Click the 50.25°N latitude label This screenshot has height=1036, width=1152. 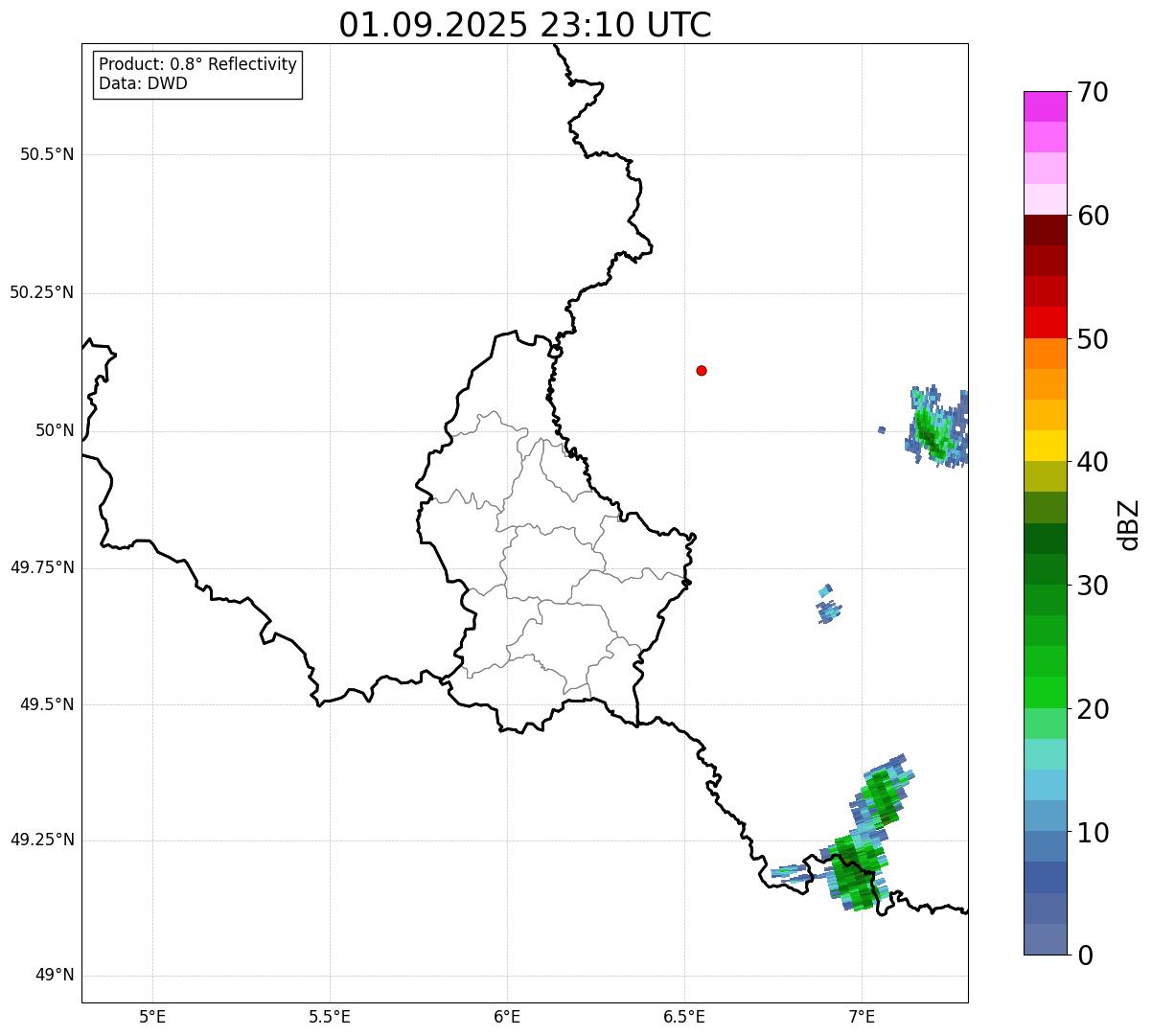(x=41, y=292)
